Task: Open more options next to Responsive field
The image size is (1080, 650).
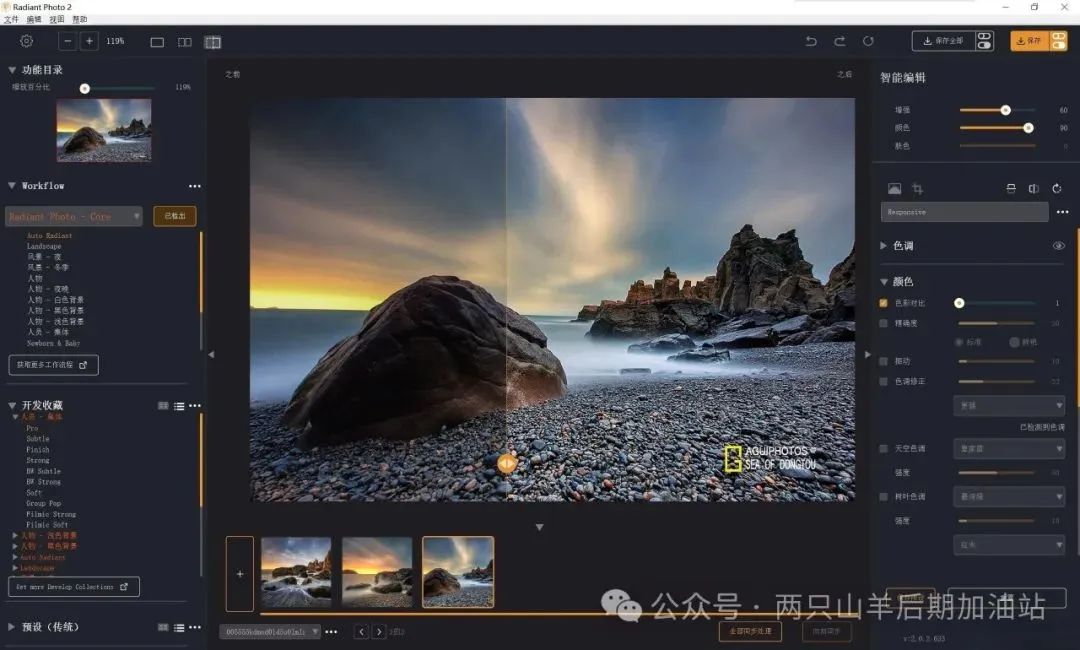Action: click(1063, 212)
